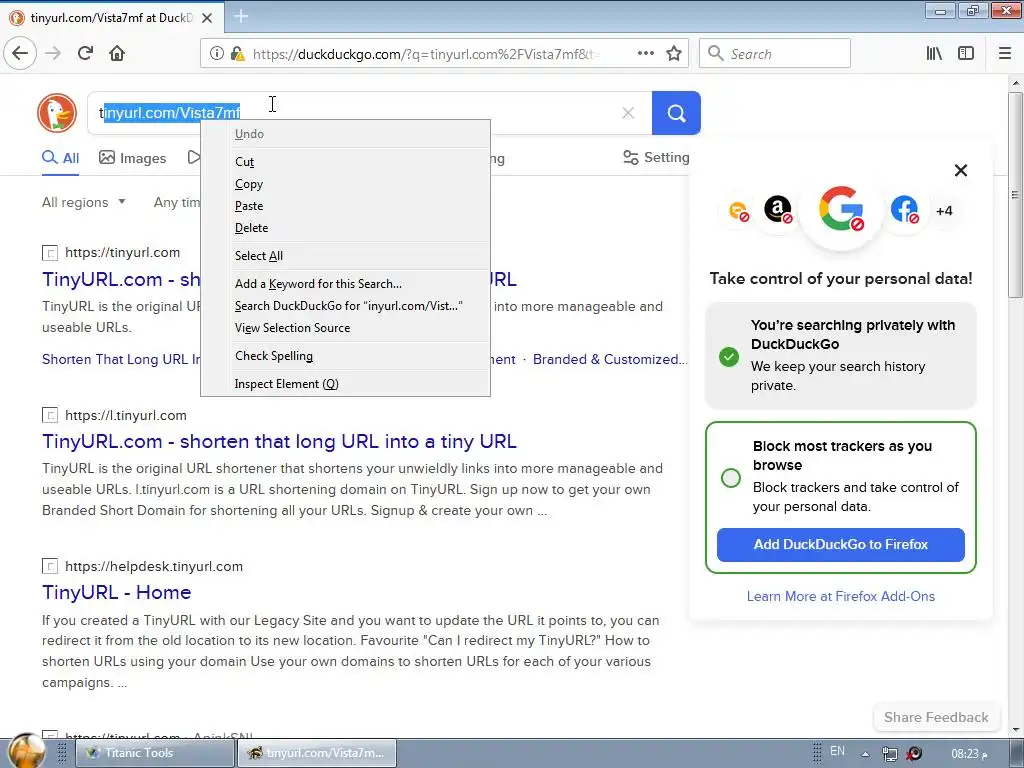Switch to the All results tab
Image resolution: width=1024 pixels, height=768 pixels.
[61, 158]
